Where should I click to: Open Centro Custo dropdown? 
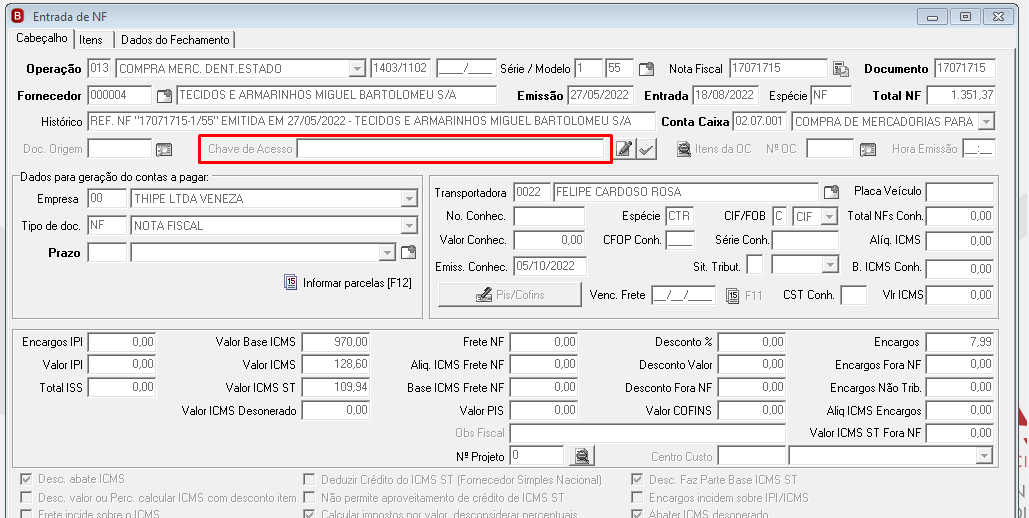(x=984, y=456)
